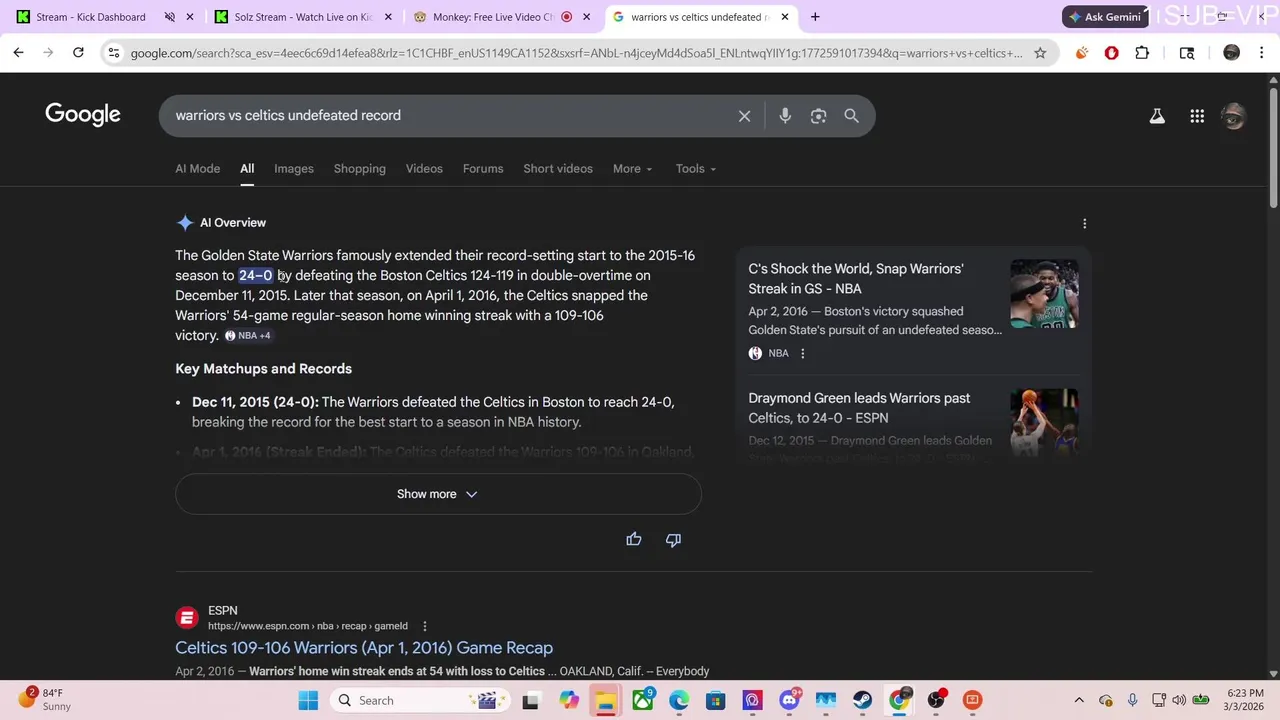
Task: Select the Forums search tab
Action: coord(483,169)
